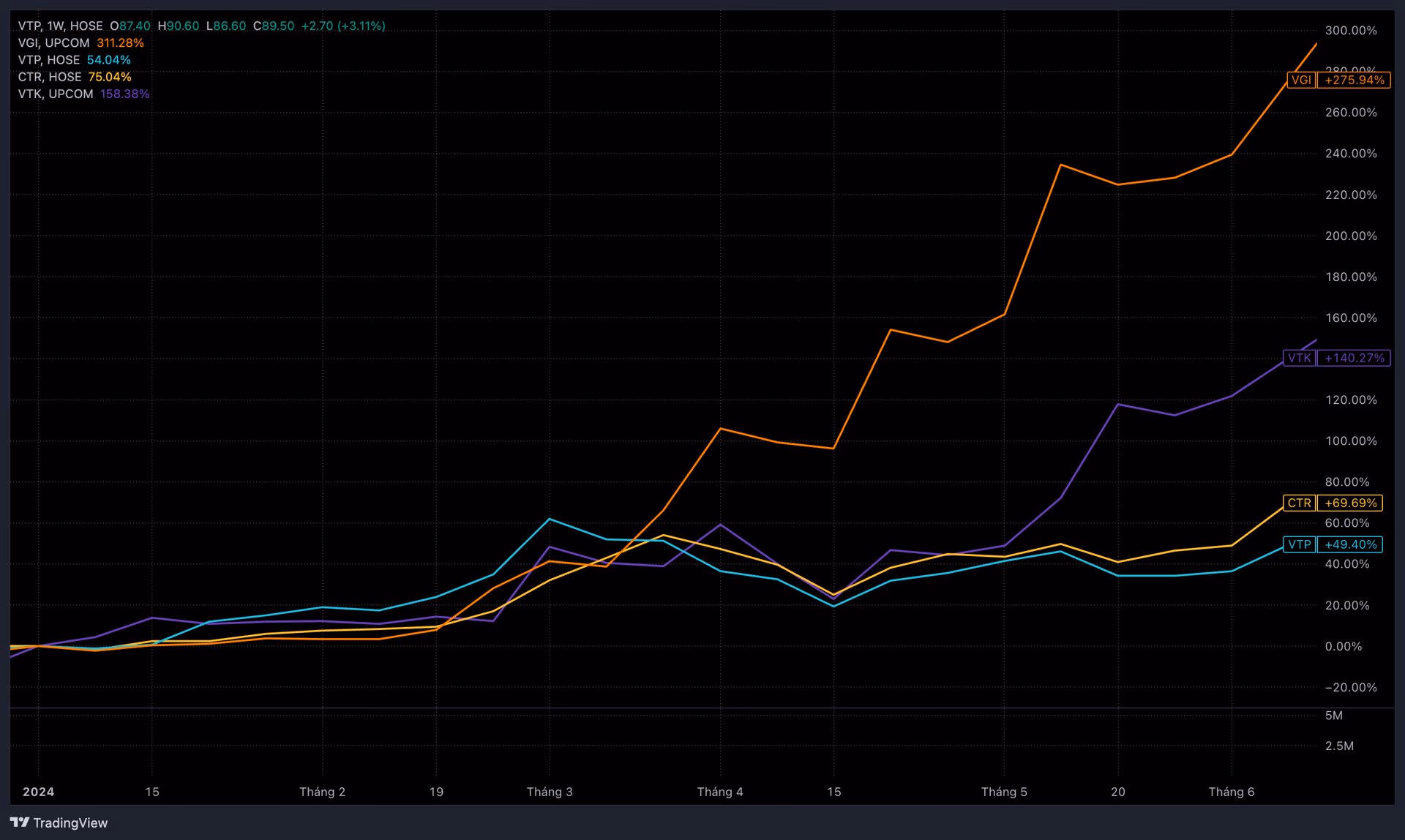The width and height of the screenshot is (1405, 840).
Task: Click the Tháng 3 time axis label
Action: (550, 792)
